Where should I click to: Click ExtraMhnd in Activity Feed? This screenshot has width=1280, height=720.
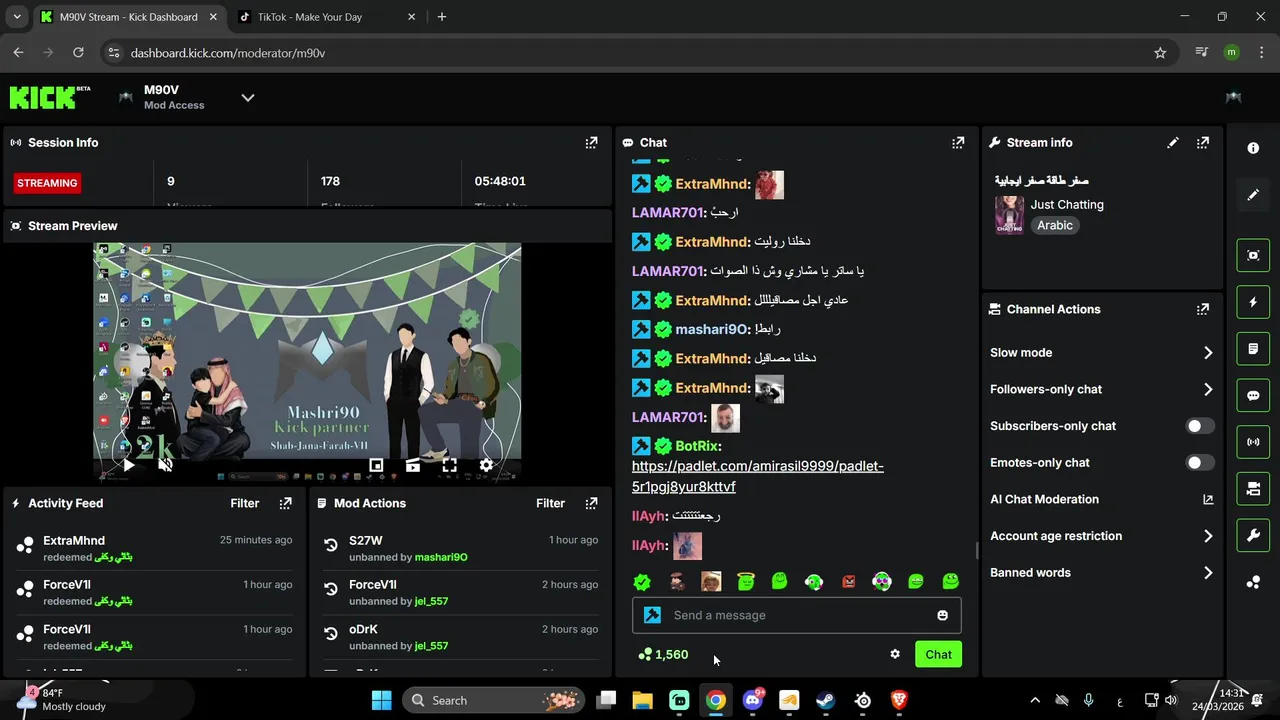point(74,540)
